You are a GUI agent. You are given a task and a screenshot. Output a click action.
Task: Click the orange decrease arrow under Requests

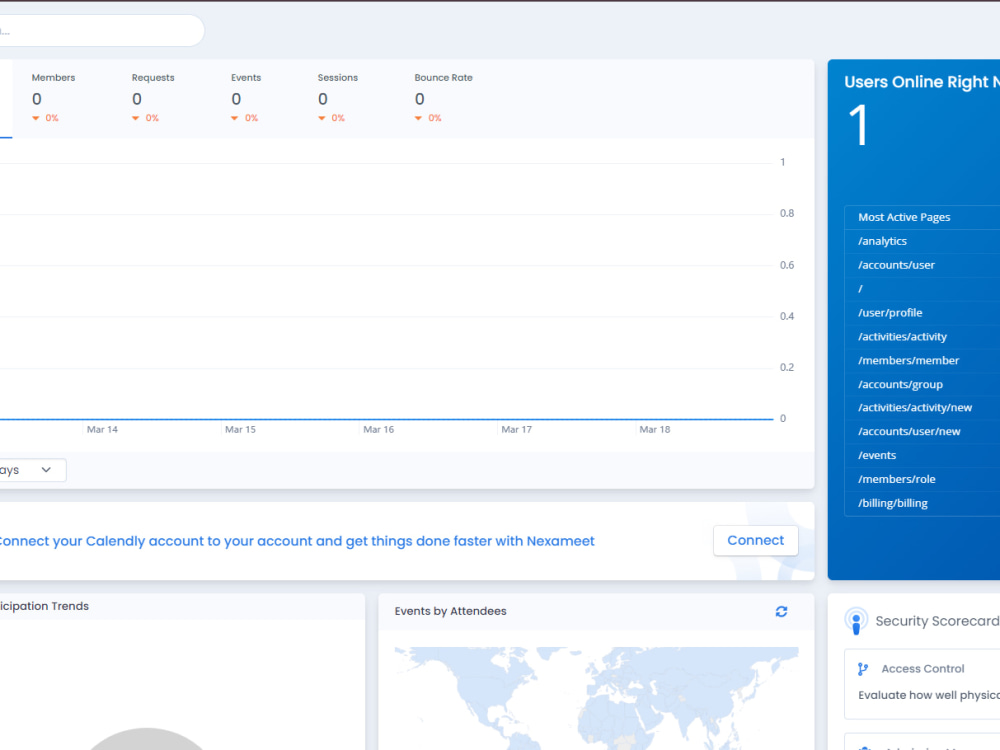tap(135, 118)
